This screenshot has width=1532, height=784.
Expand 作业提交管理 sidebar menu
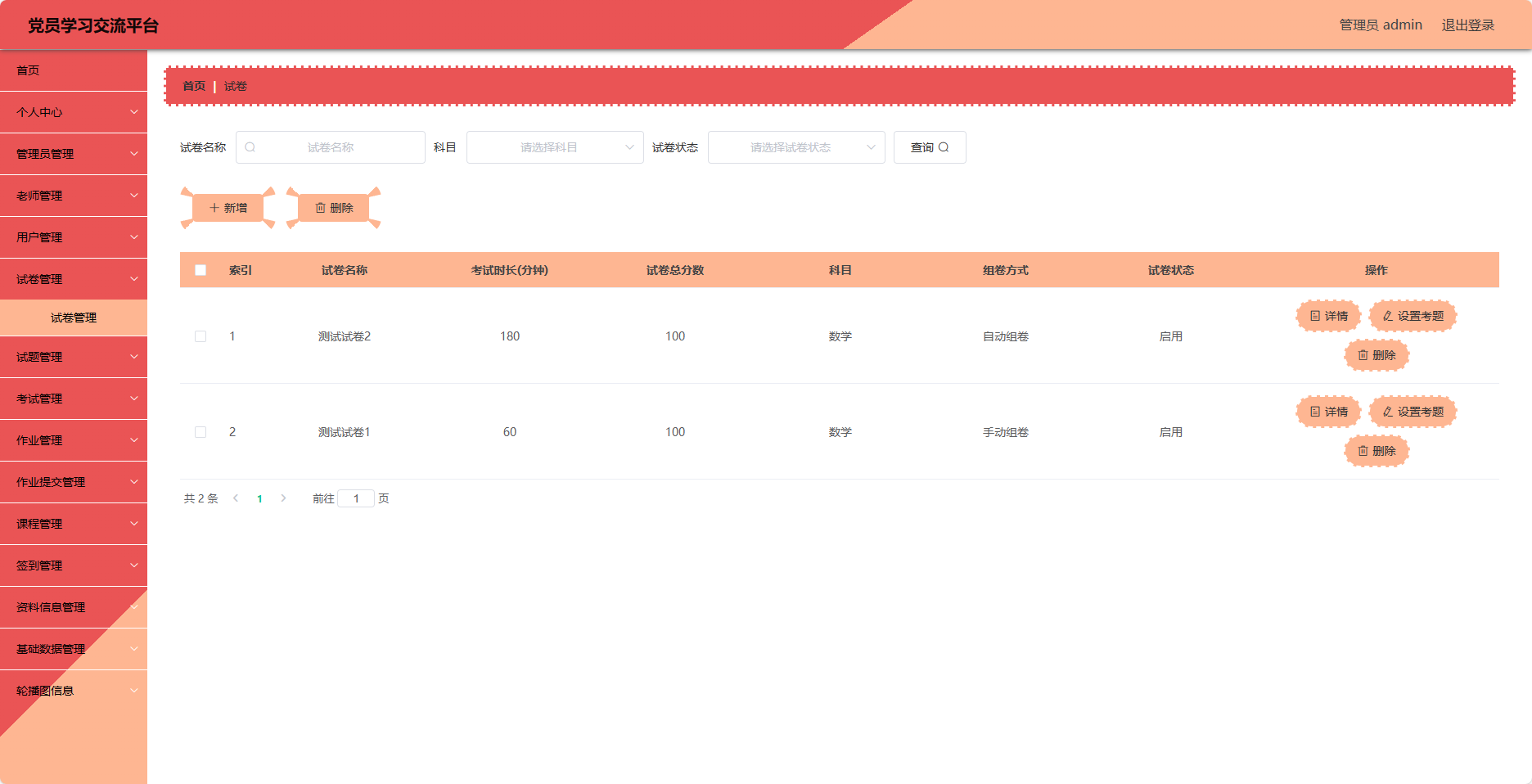pyautogui.click(x=74, y=482)
